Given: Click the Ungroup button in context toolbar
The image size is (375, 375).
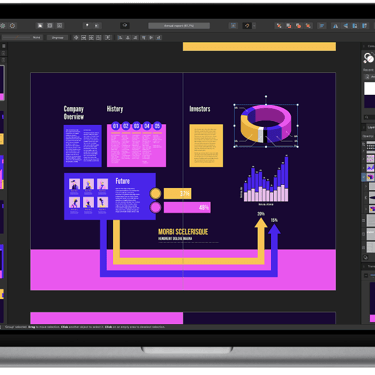Looking at the screenshot, I should (x=58, y=38).
